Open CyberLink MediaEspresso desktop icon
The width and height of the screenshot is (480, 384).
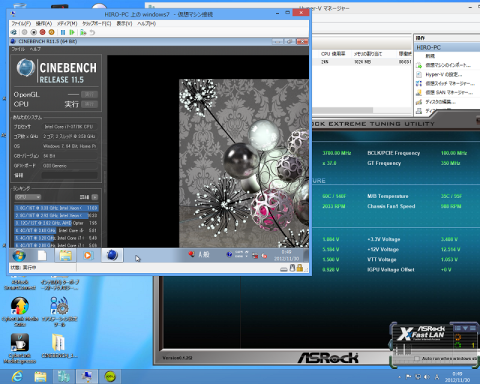tap(20, 348)
